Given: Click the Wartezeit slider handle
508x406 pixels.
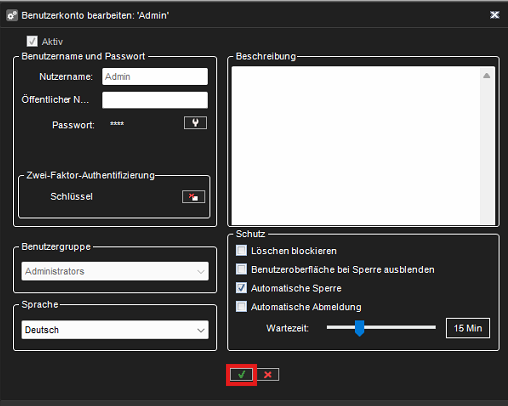Looking at the screenshot, I should (359, 328).
